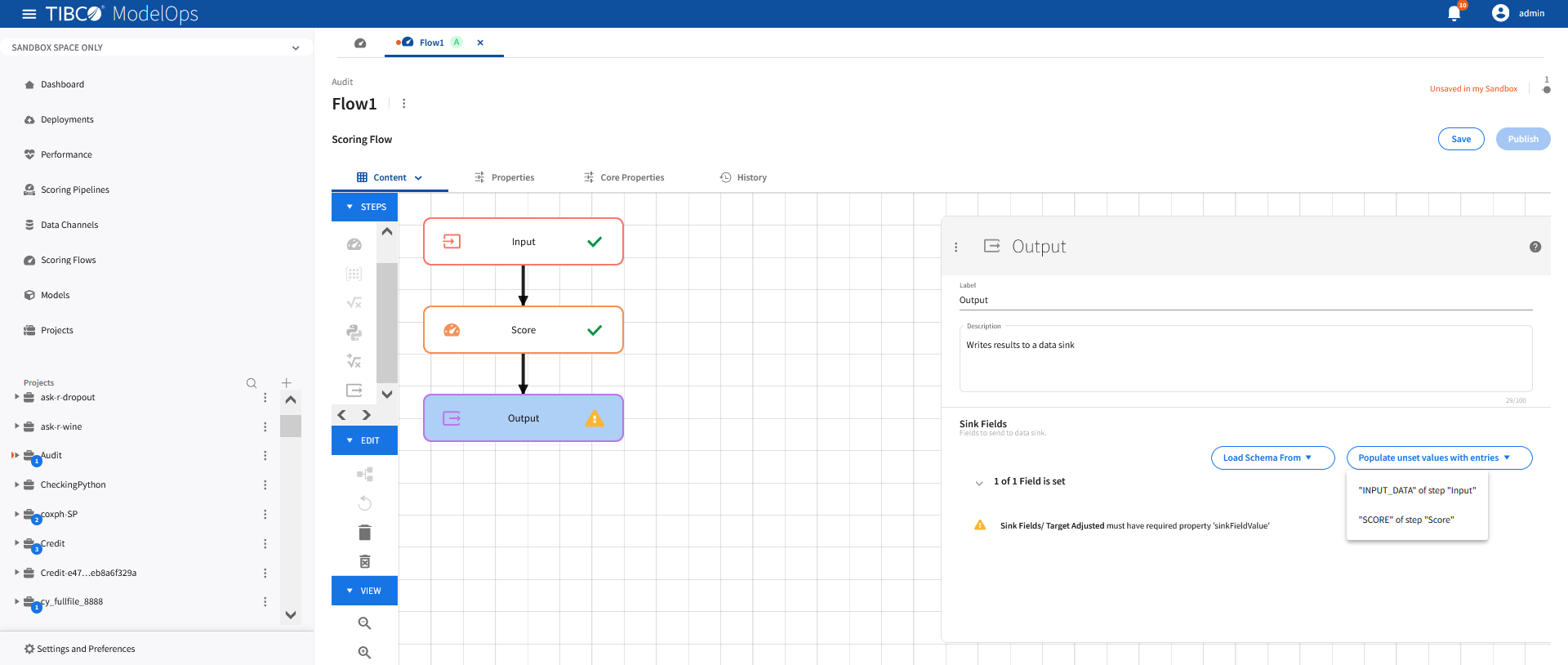The width and height of the screenshot is (1568, 665).
Task: Switch to the Properties tab
Action: coord(504,177)
